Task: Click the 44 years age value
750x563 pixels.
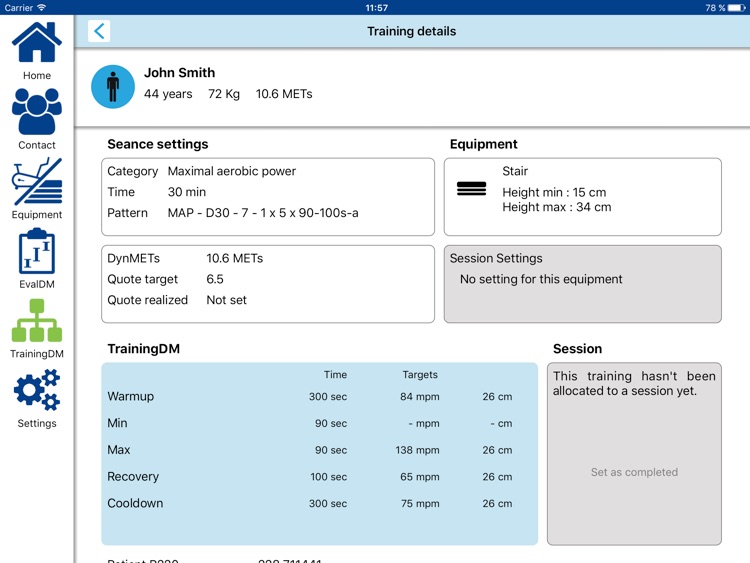Action: tap(168, 94)
